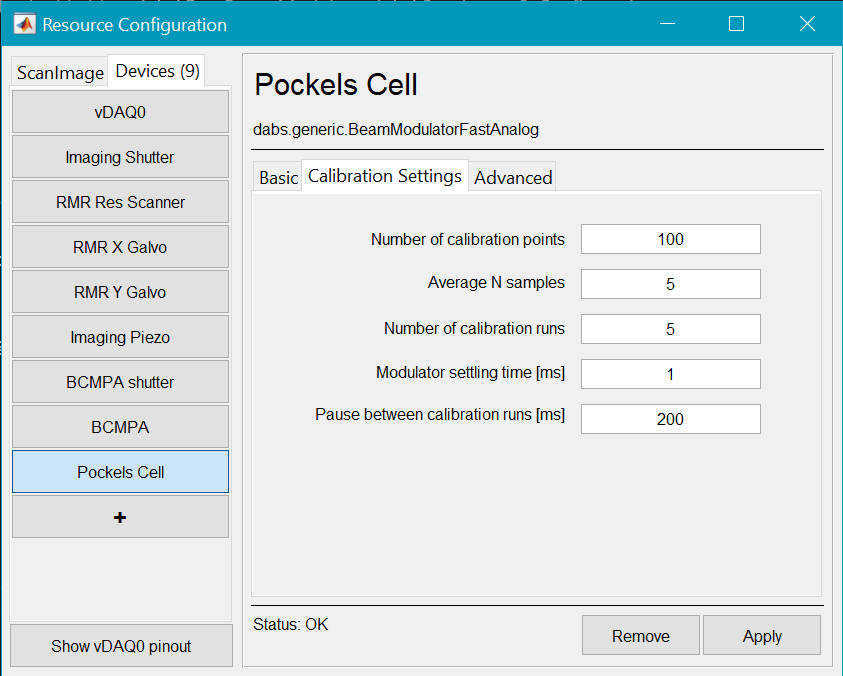Switch to the ScanImage tab

60,73
